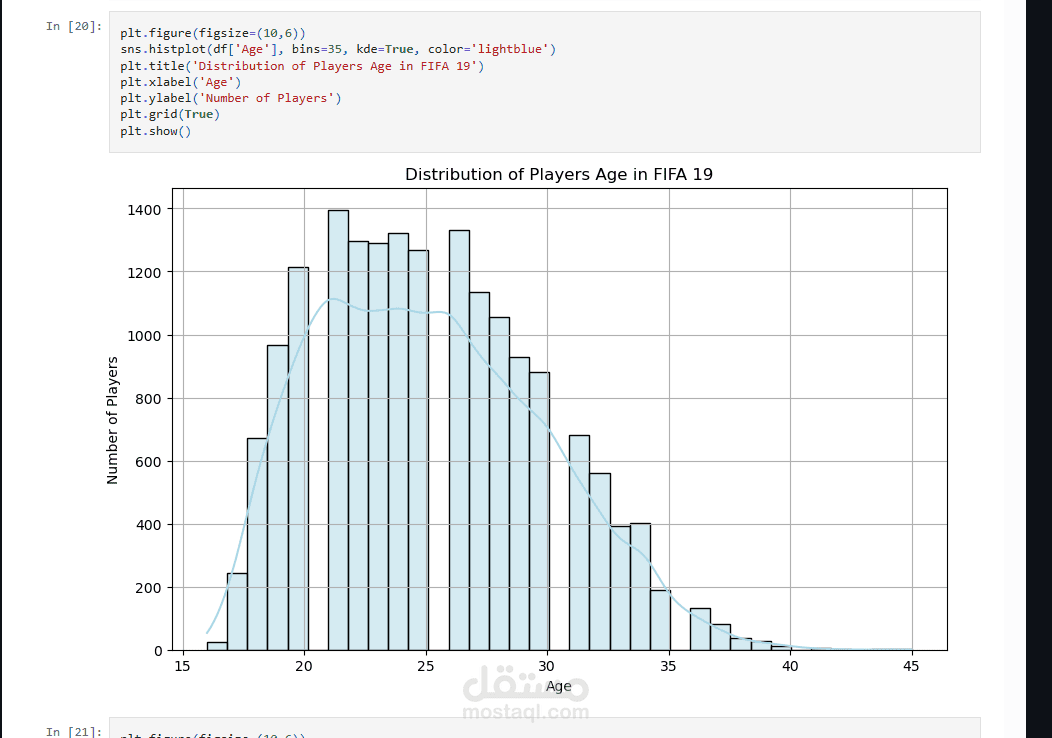Click the 400 y-axis tick label
The height and width of the screenshot is (738, 1052).
148,525
